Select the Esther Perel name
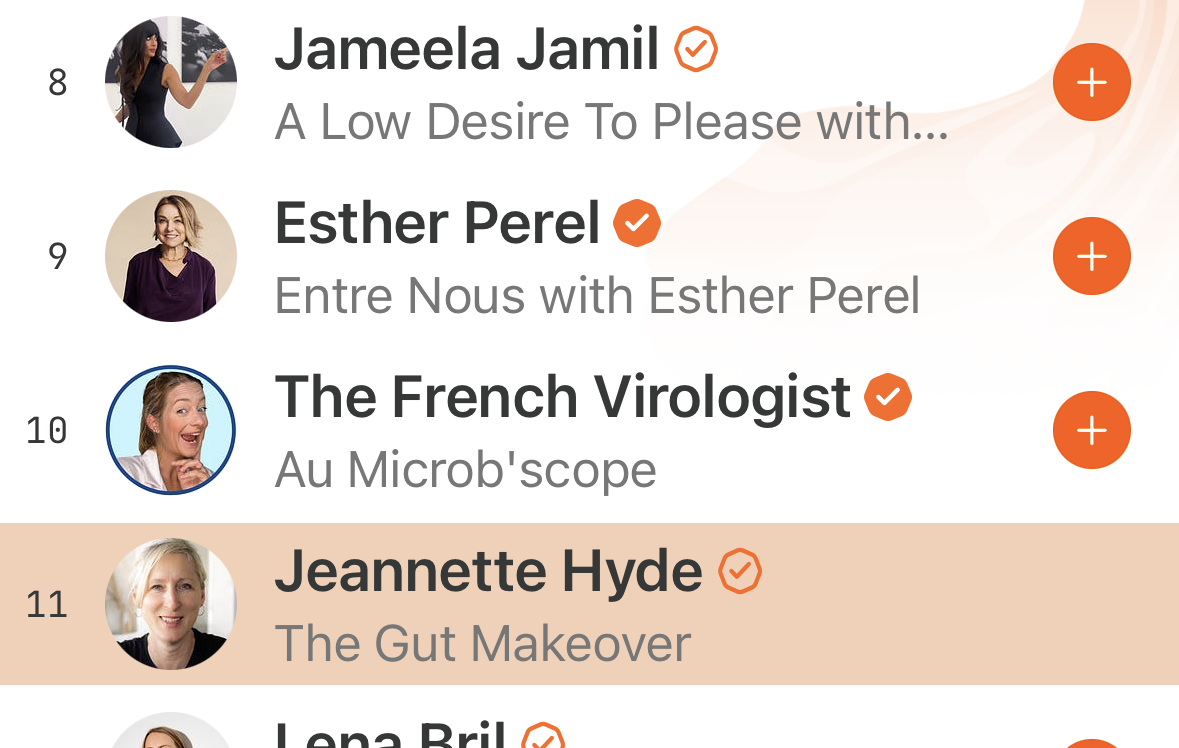Viewport: 1179px width, 748px height. [437, 223]
